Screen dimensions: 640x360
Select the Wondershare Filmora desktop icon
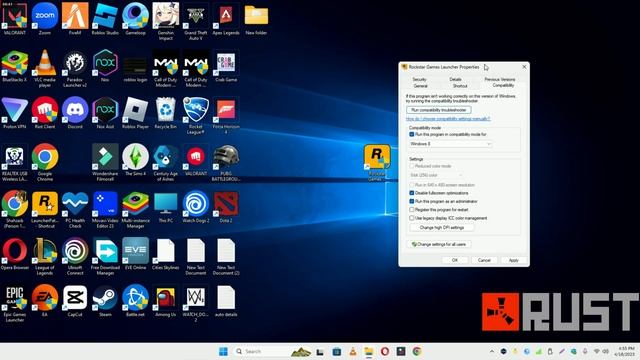(105, 162)
